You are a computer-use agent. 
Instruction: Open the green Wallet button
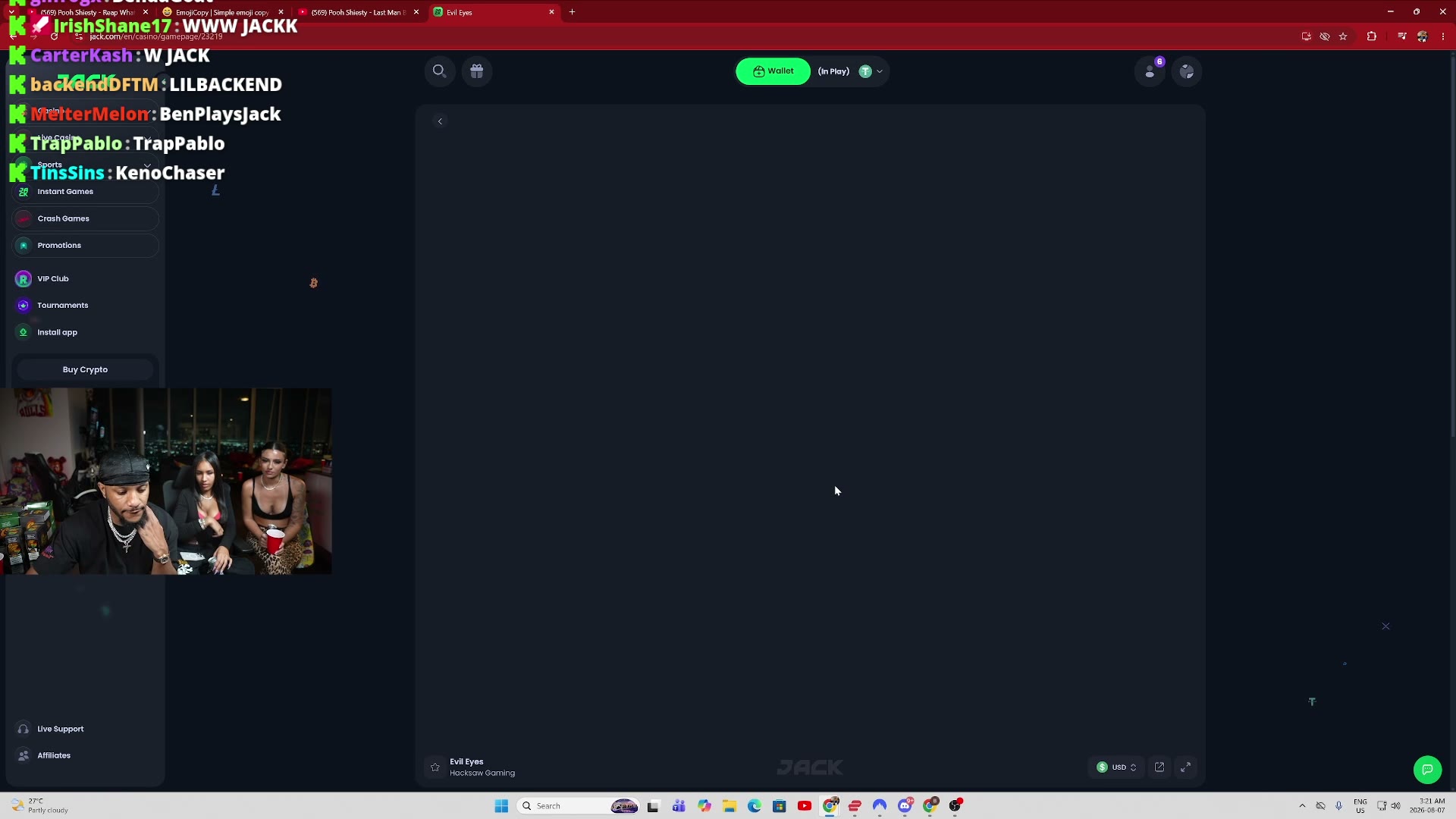pos(773,71)
